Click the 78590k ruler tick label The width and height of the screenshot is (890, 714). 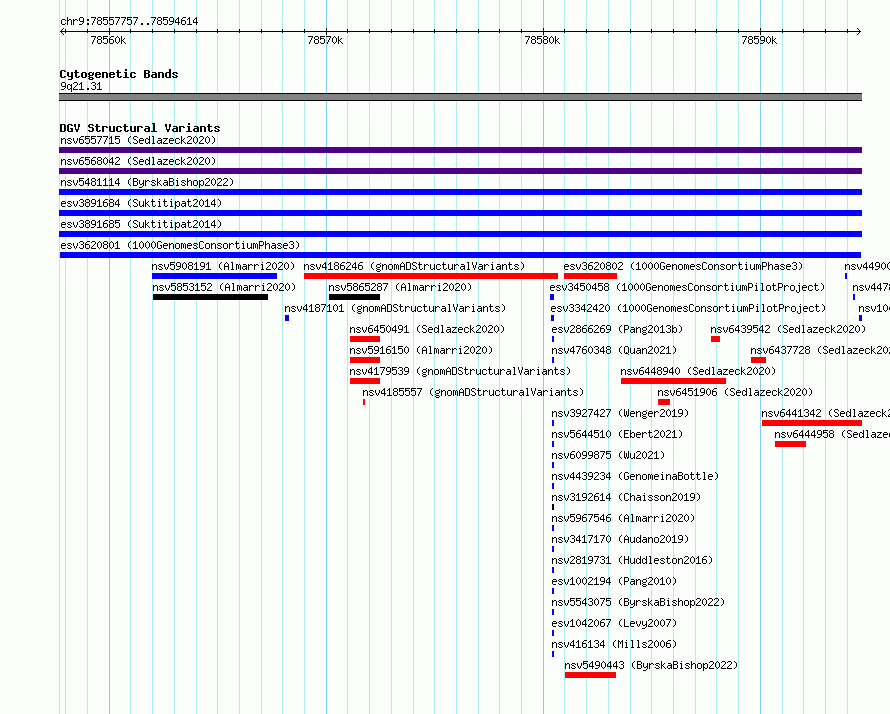click(759, 40)
